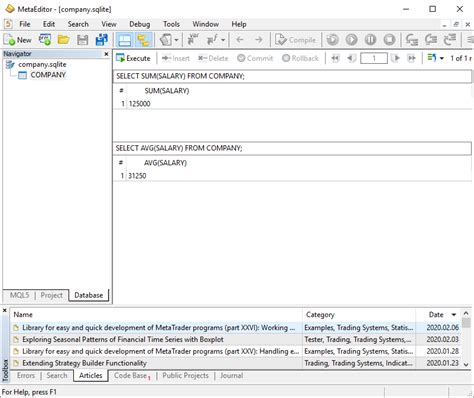Click the list variables icon
The image size is (474, 398).
coord(193,40)
